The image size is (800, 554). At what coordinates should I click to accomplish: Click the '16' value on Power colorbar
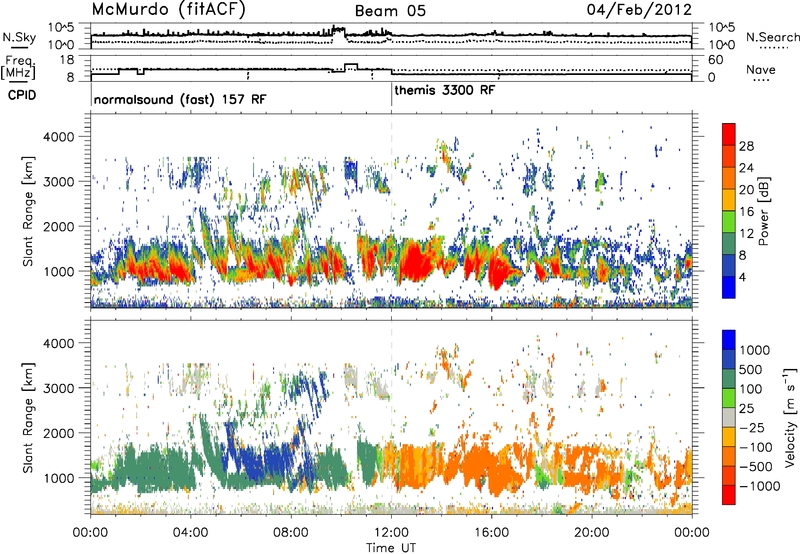(746, 212)
